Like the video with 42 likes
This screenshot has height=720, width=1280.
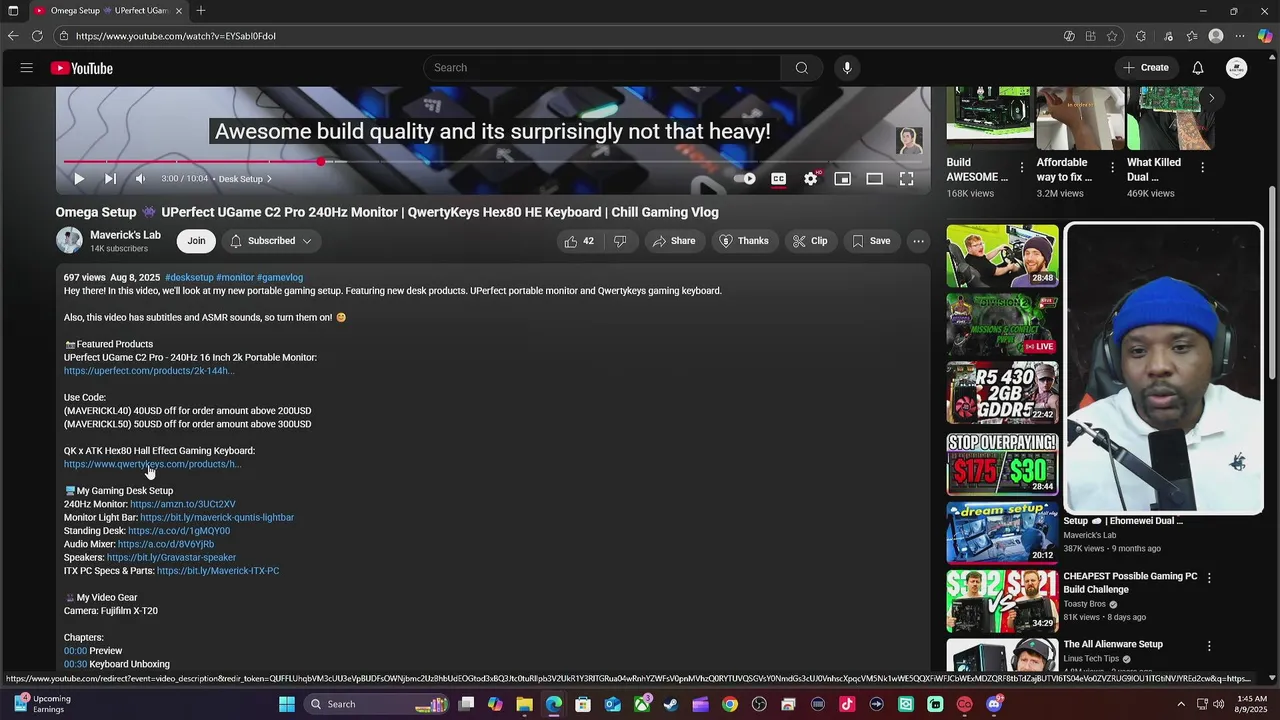[579, 241]
